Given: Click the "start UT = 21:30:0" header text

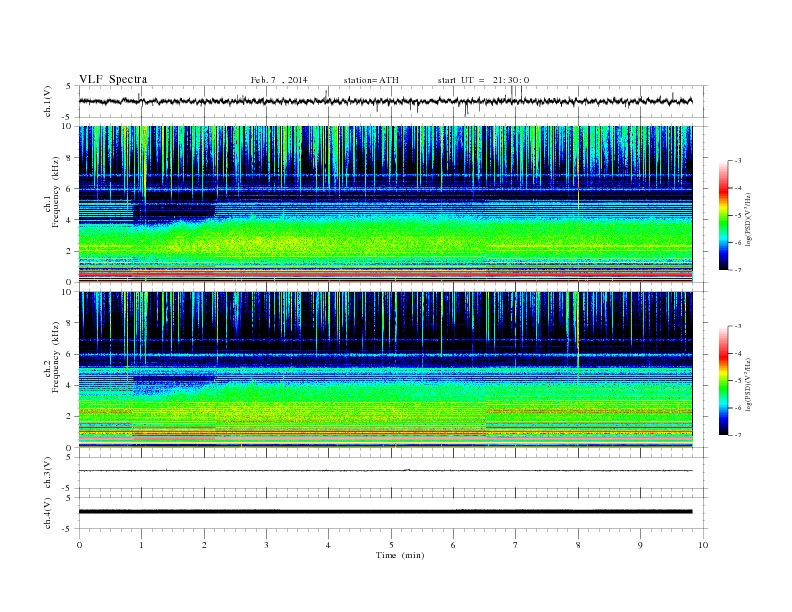Looking at the screenshot, I should pyautogui.click(x=483, y=80).
